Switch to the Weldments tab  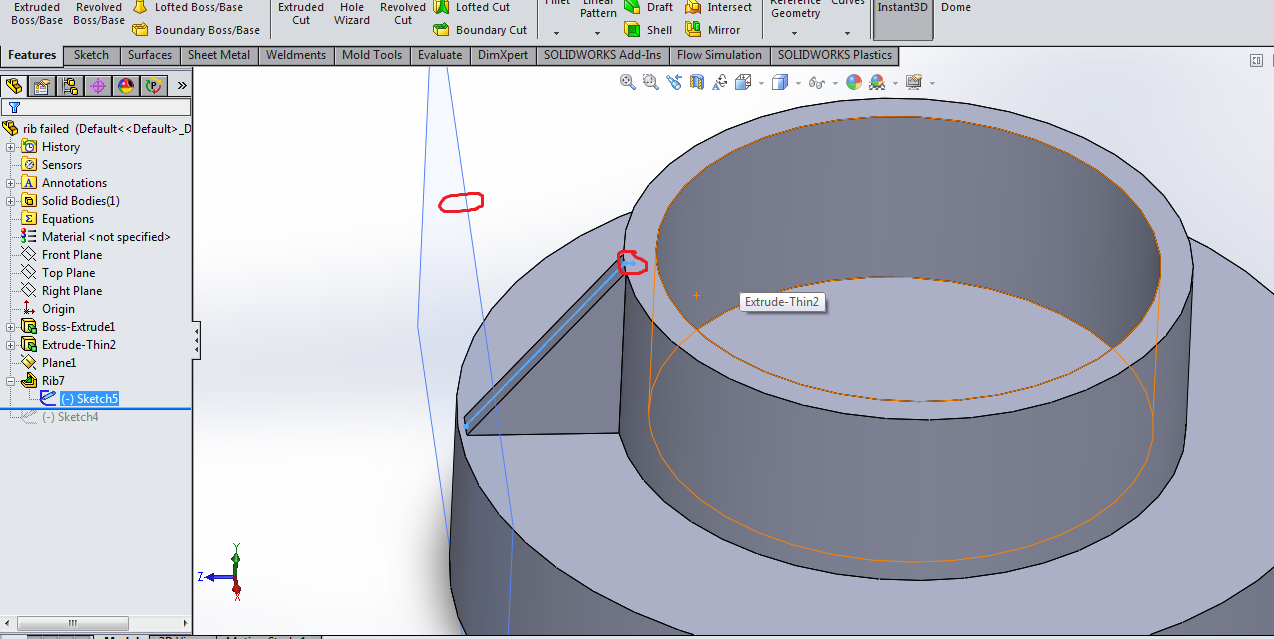click(296, 55)
